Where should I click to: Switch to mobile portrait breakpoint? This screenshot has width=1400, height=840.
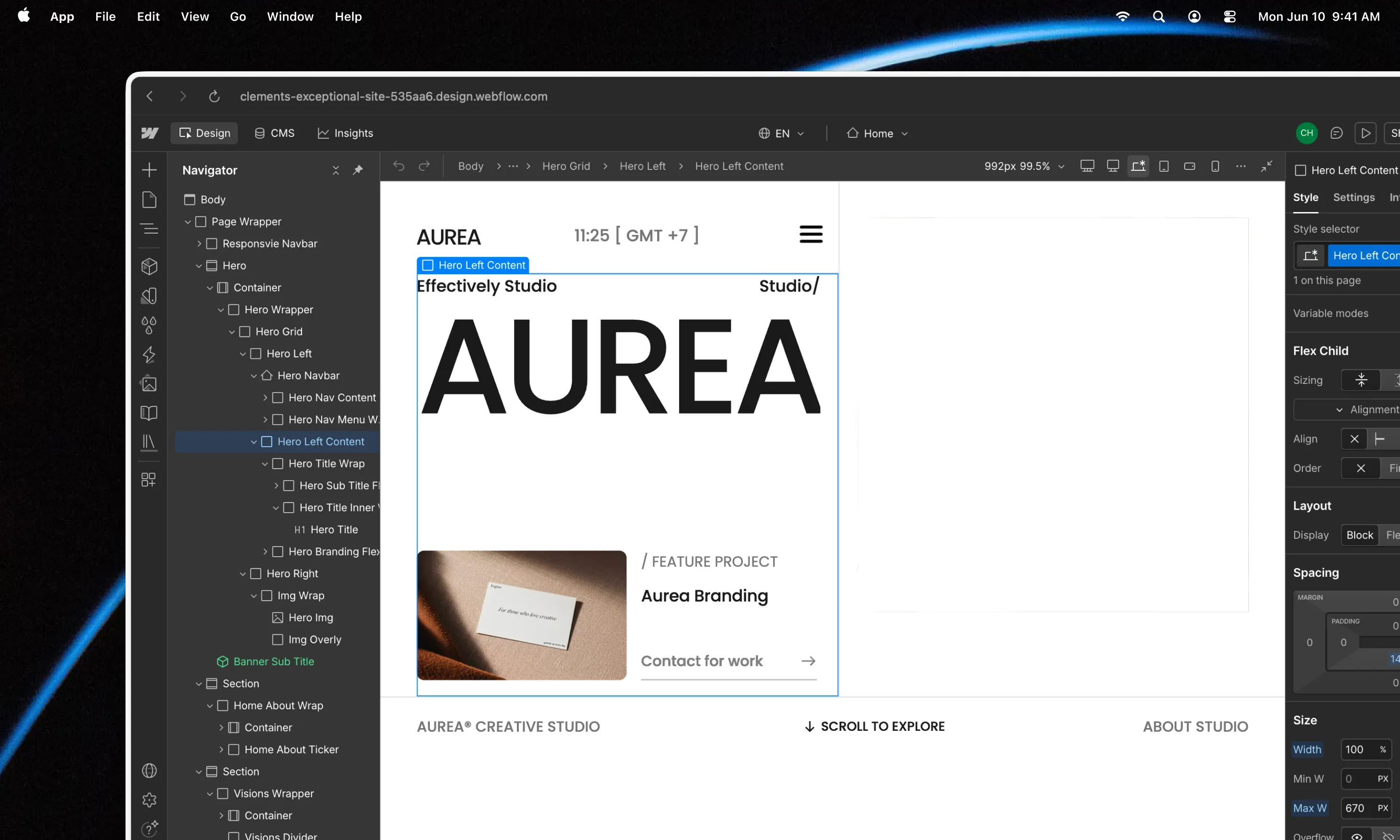click(x=1215, y=166)
